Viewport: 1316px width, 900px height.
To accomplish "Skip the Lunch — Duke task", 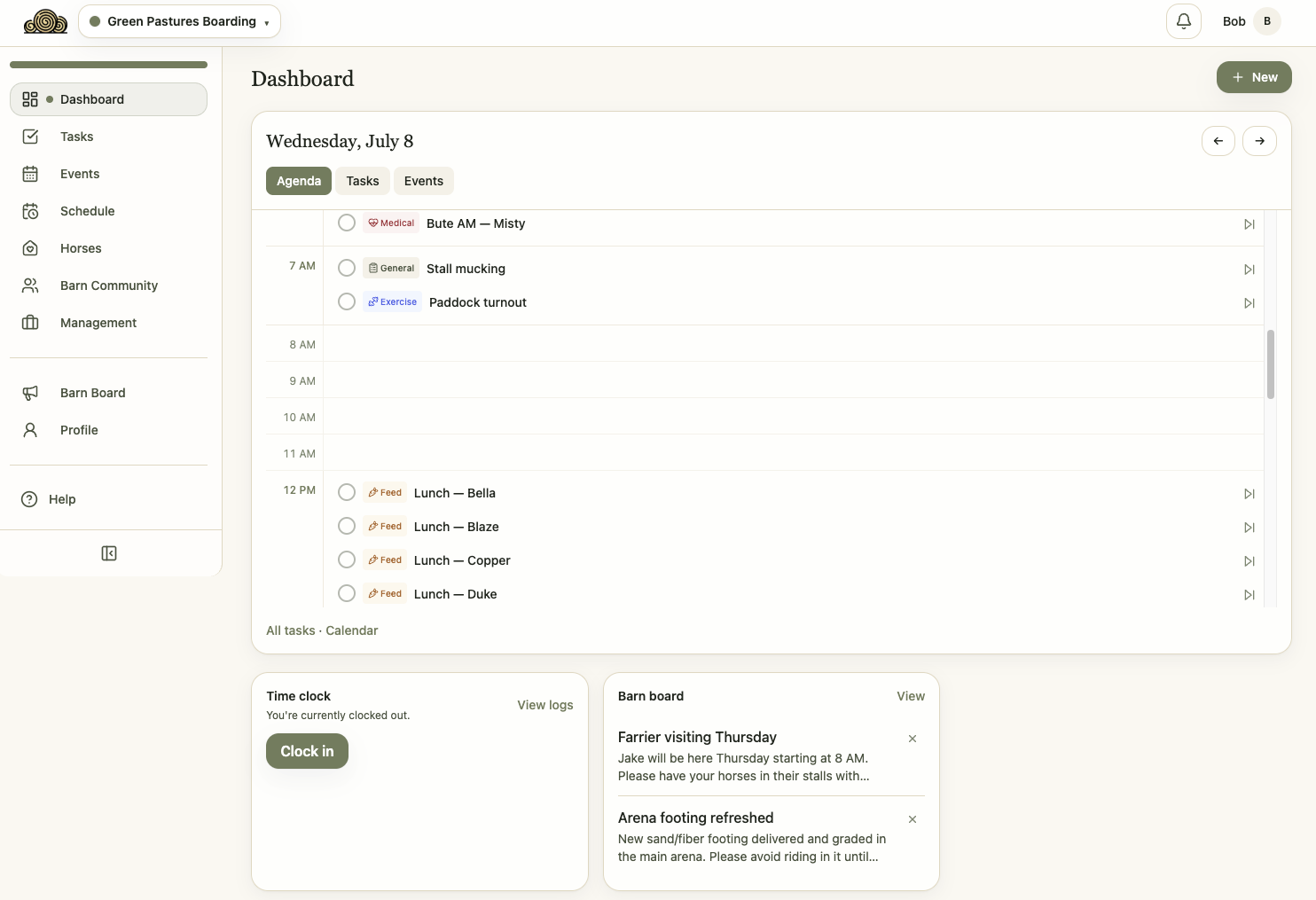I will [x=1249, y=595].
